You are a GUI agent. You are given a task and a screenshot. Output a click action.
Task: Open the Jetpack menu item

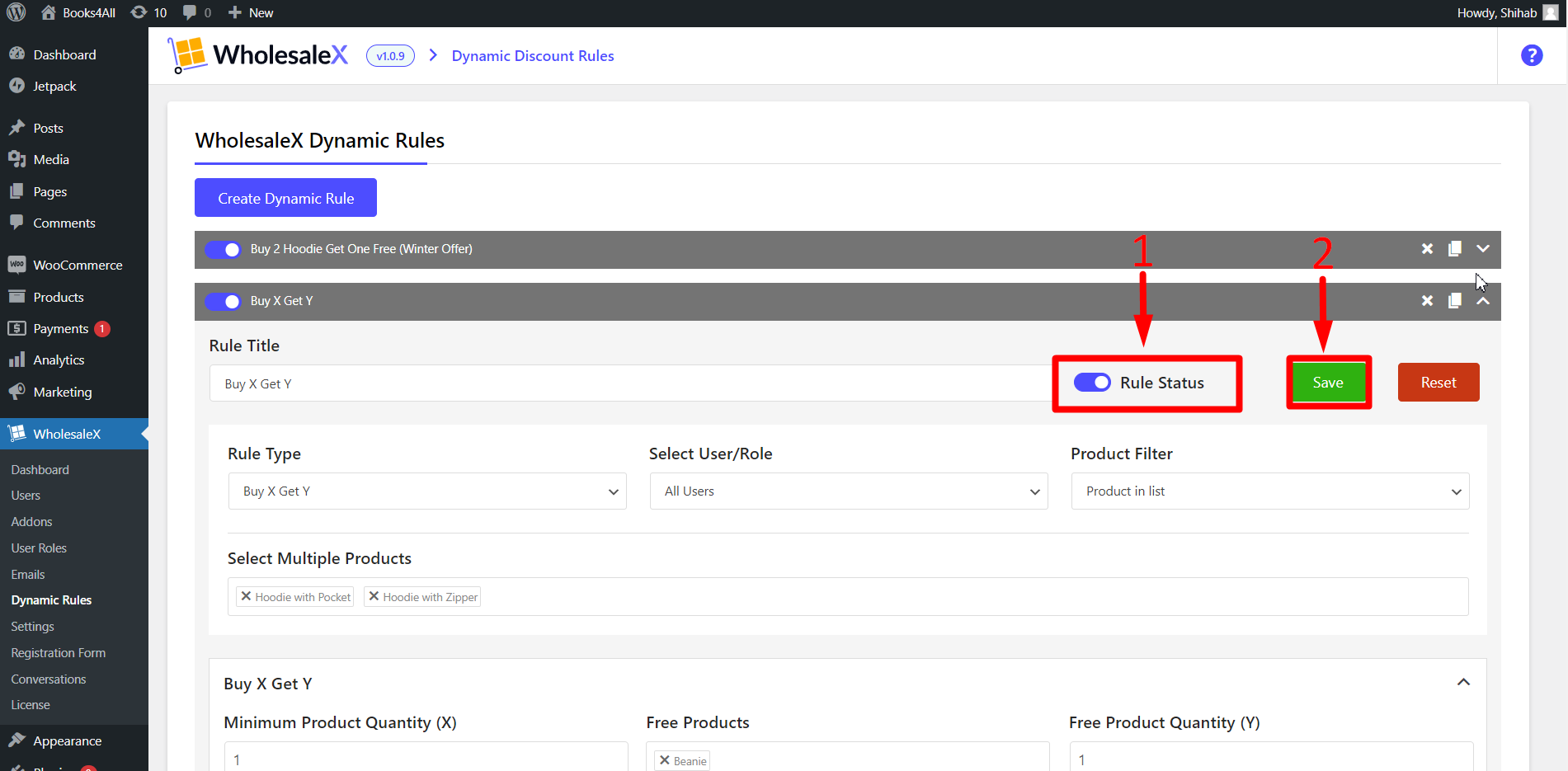click(54, 86)
